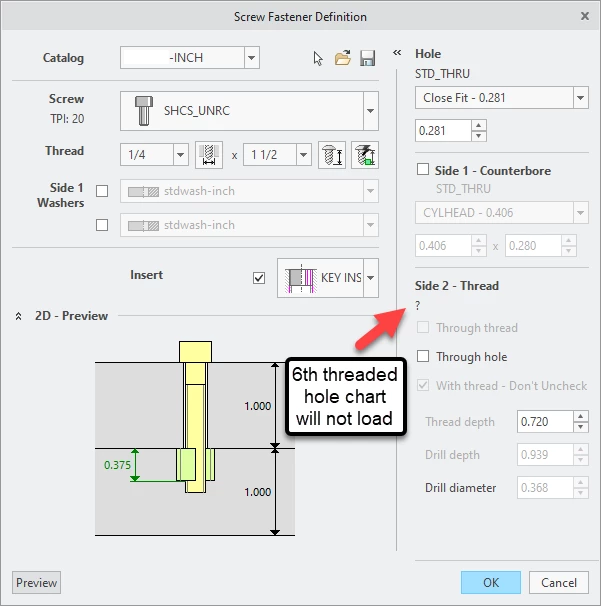Open the KEY INS insert dropdown arrow

(x=371, y=278)
